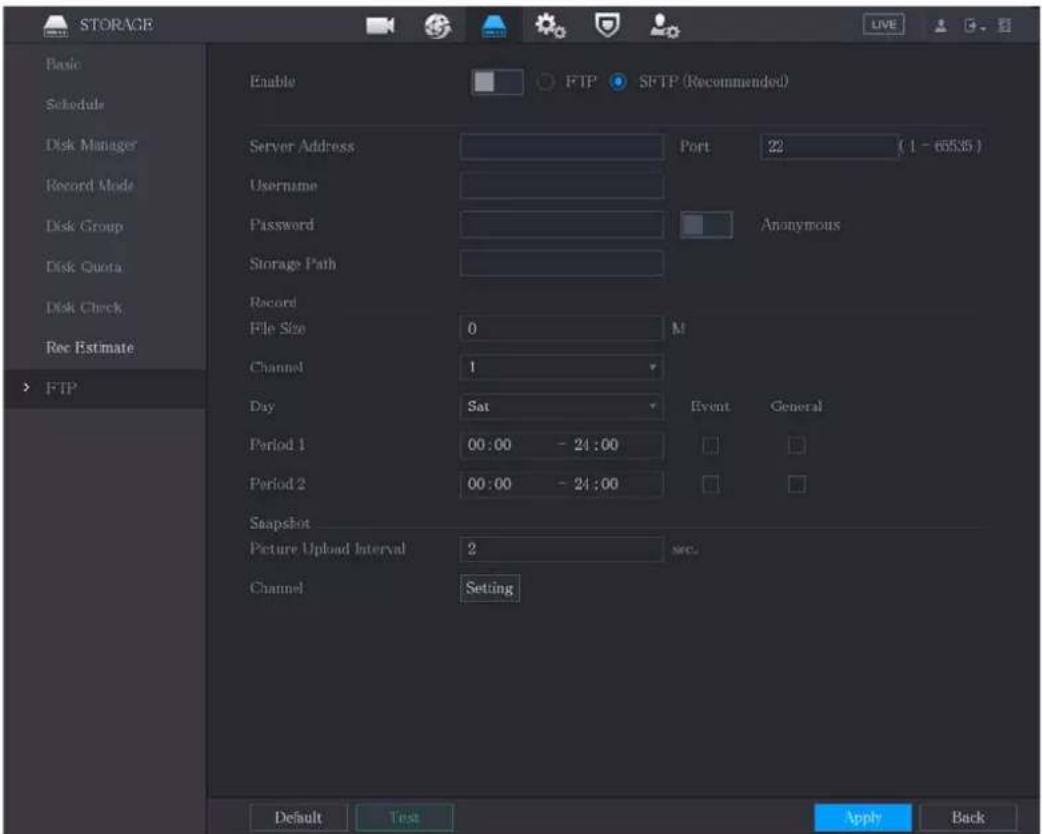The height and width of the screenshot is (834, 1042).
Task: Open the Network globe icon
Action: point(437,25)
